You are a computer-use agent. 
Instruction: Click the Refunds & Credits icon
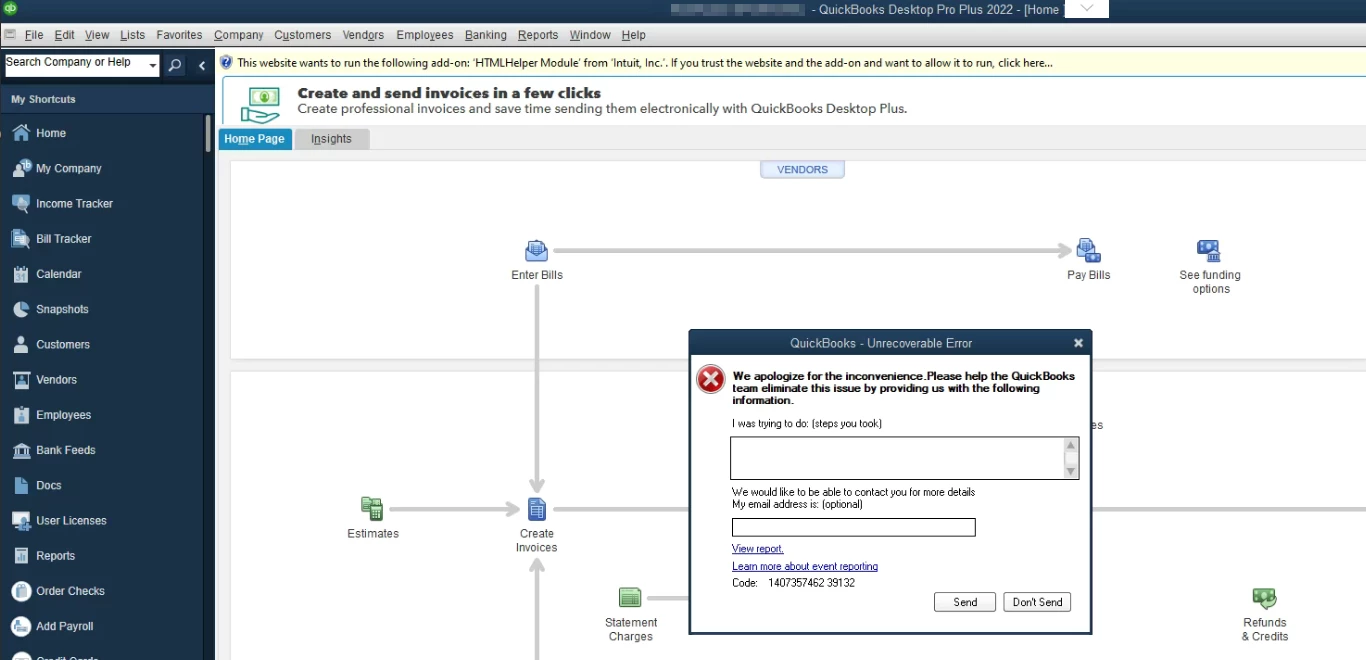(x=1265, y=598)
